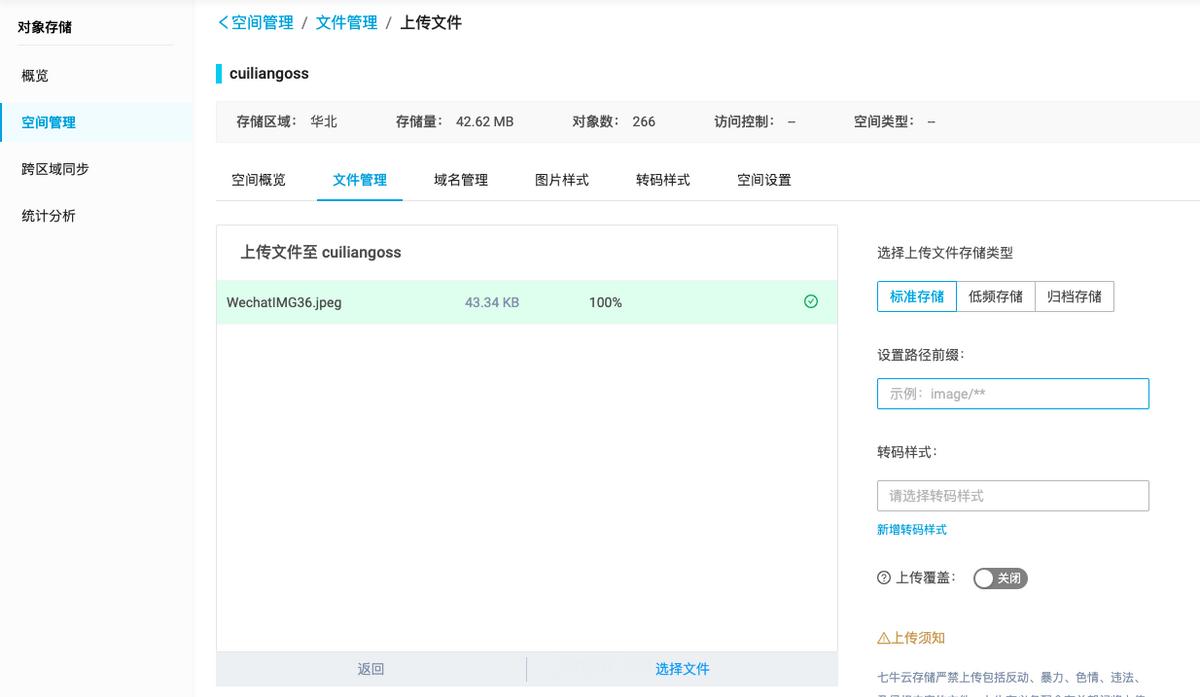The image size is (1200, 697).
Task: Switch to the 域名管理 tab
Action: point(461,180)
